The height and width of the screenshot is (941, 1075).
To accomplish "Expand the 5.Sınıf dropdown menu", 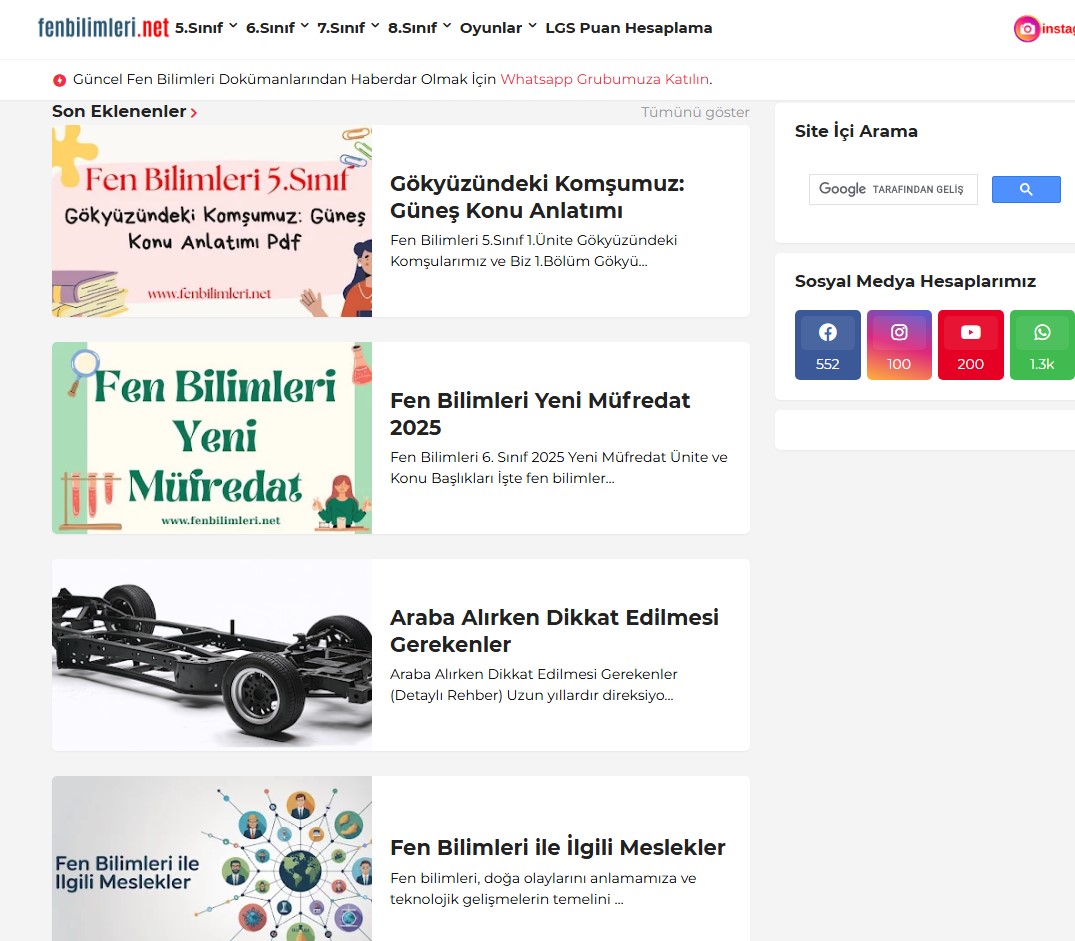I will pos(206,28).
